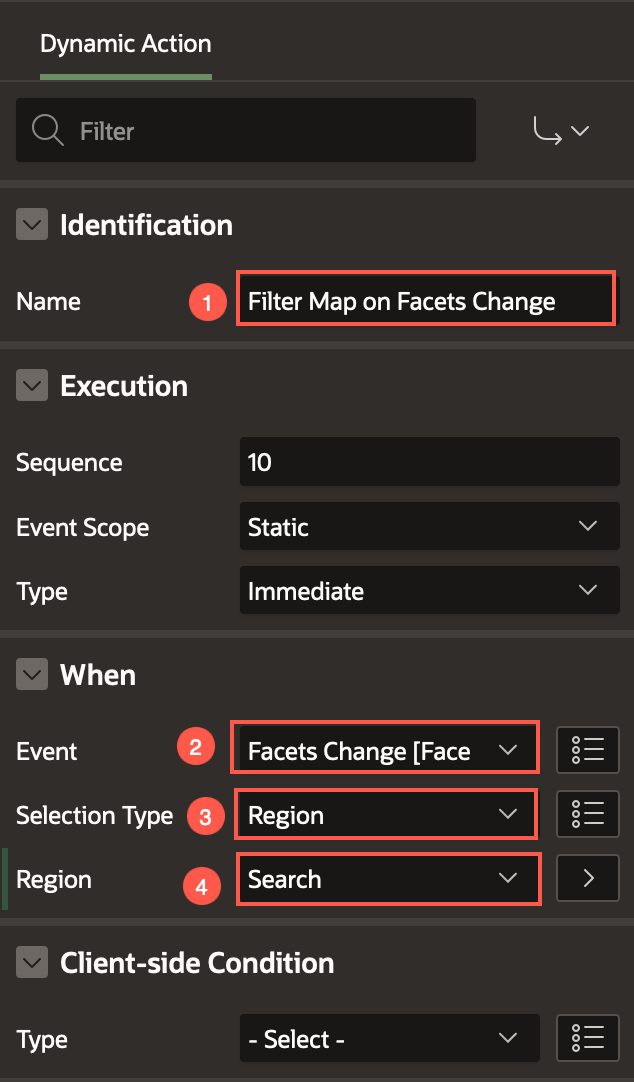Collapse the Identification section
Viewport: 634px width, 1082px height.
(x=32, y=224)
